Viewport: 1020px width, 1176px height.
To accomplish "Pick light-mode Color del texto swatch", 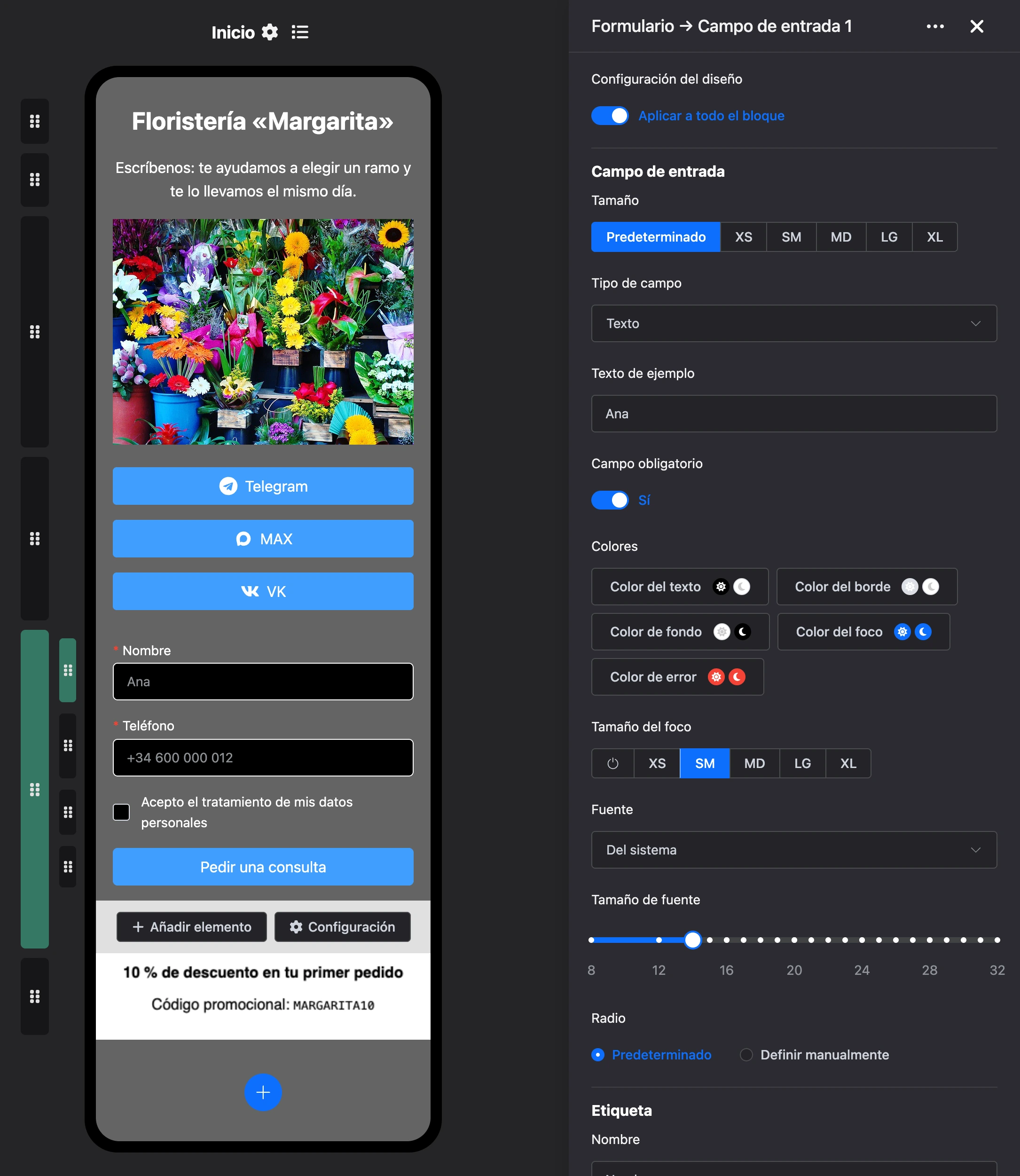I will [721, 587].
